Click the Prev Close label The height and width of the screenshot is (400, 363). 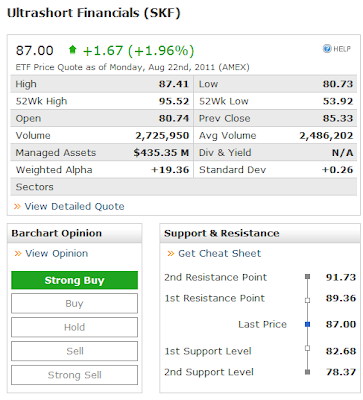[x=225, y=118]
